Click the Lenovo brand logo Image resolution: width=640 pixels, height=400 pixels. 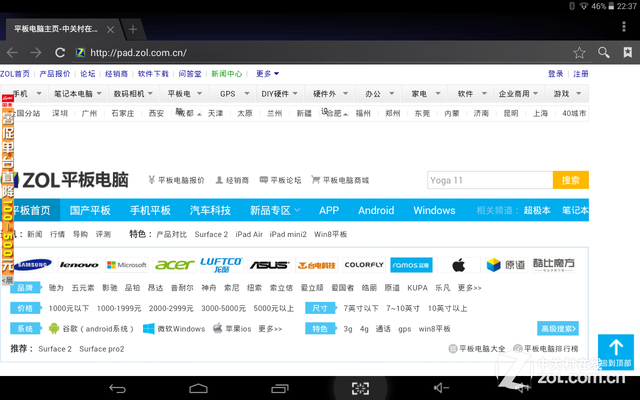point(79,265)
